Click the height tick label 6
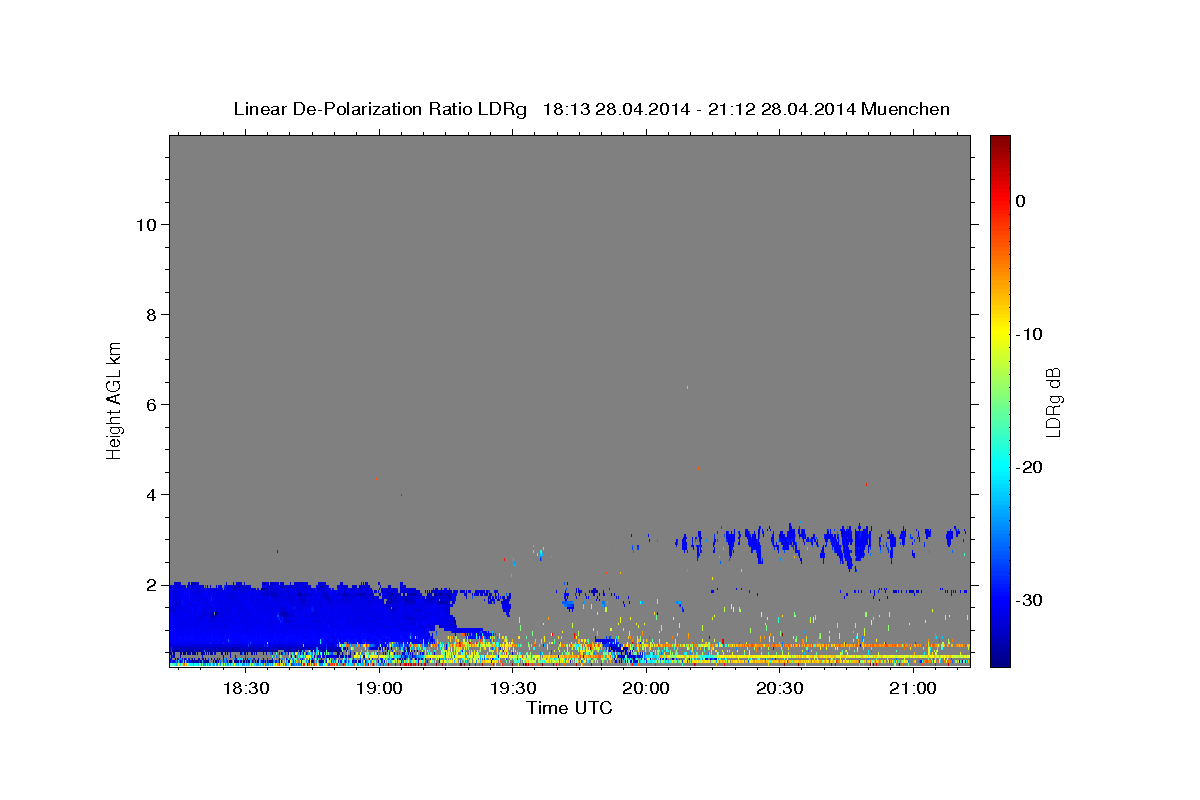The height and width of the screenshot is (800, 1200). point(153,405)
